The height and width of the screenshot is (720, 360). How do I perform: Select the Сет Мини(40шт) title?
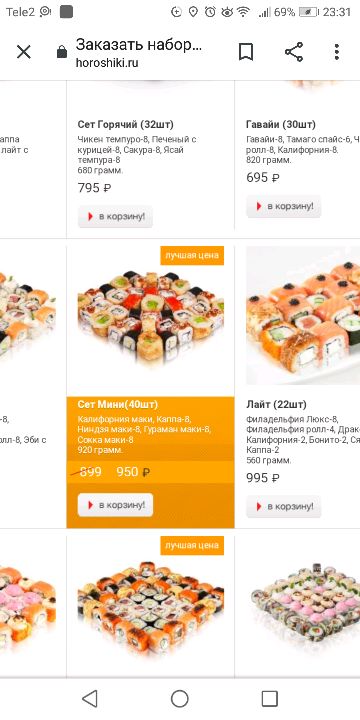tap(118, 405)
